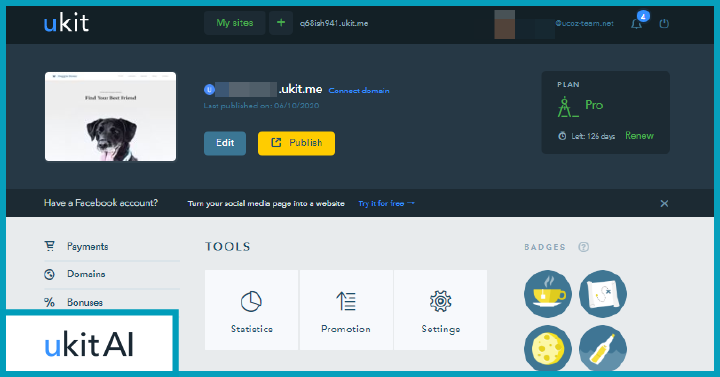Click the ucoz-team.net account email
This screenshot has height=377, width=720.
(584, 23)
